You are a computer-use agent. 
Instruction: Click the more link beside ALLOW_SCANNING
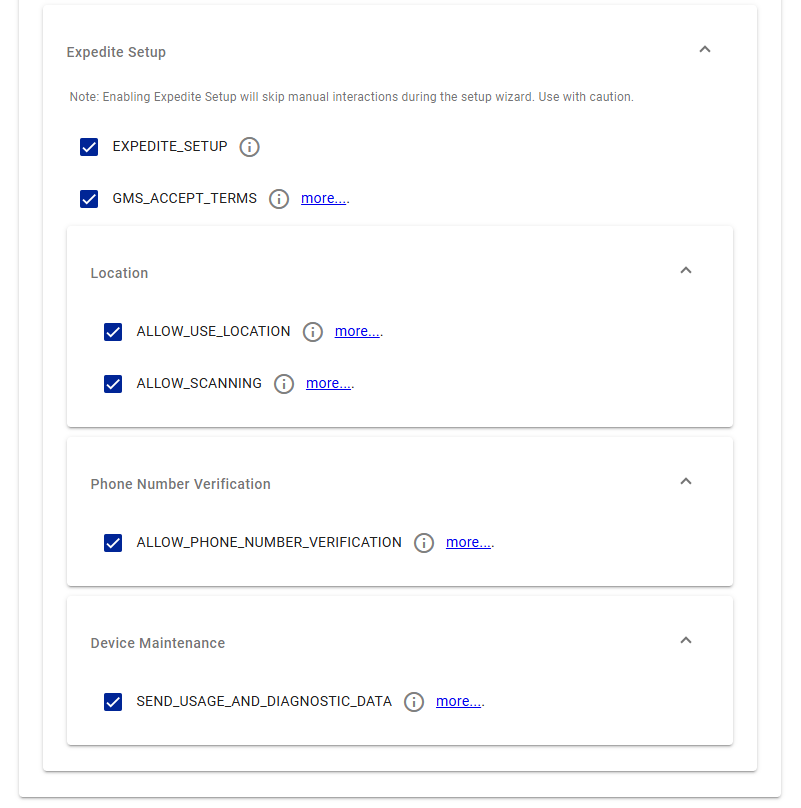pyautogui.click(x=328, y=383)
